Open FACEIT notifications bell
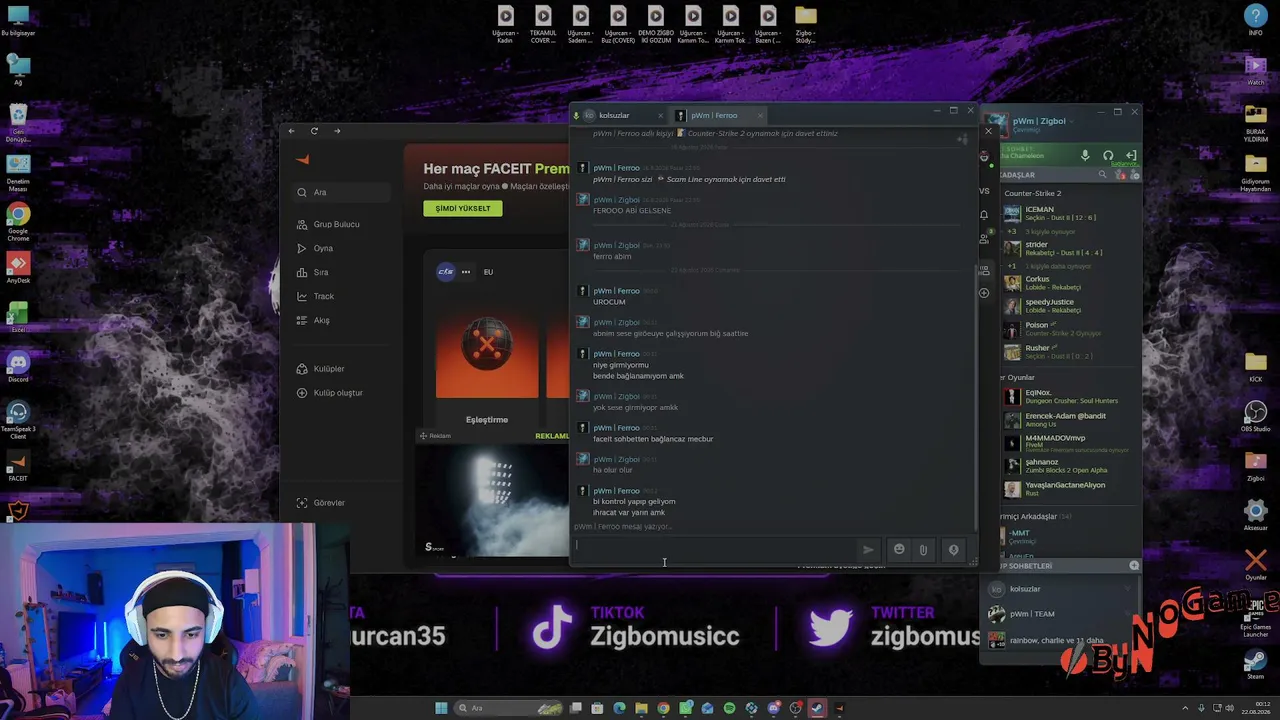 click(x=984, y=215)
